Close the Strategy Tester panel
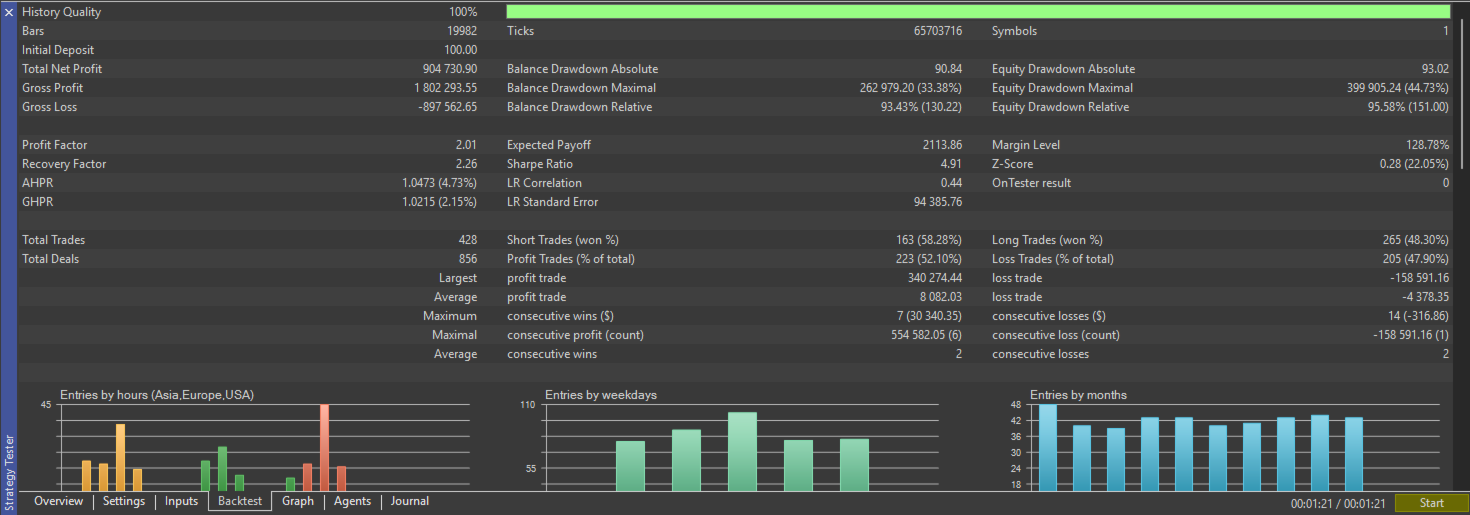Viewport: 1470px width, 515px height. 9,13
